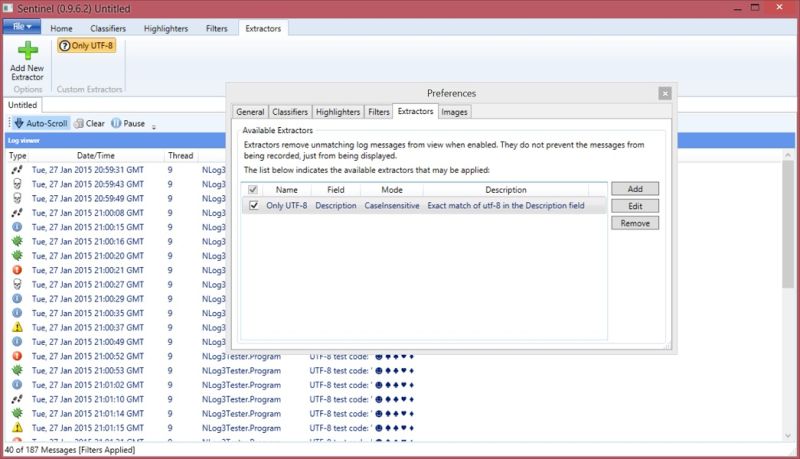This screenshot has width=800, height=459.
Task: Click the green bug icon at 21:00:16
Action: (17, 241)
